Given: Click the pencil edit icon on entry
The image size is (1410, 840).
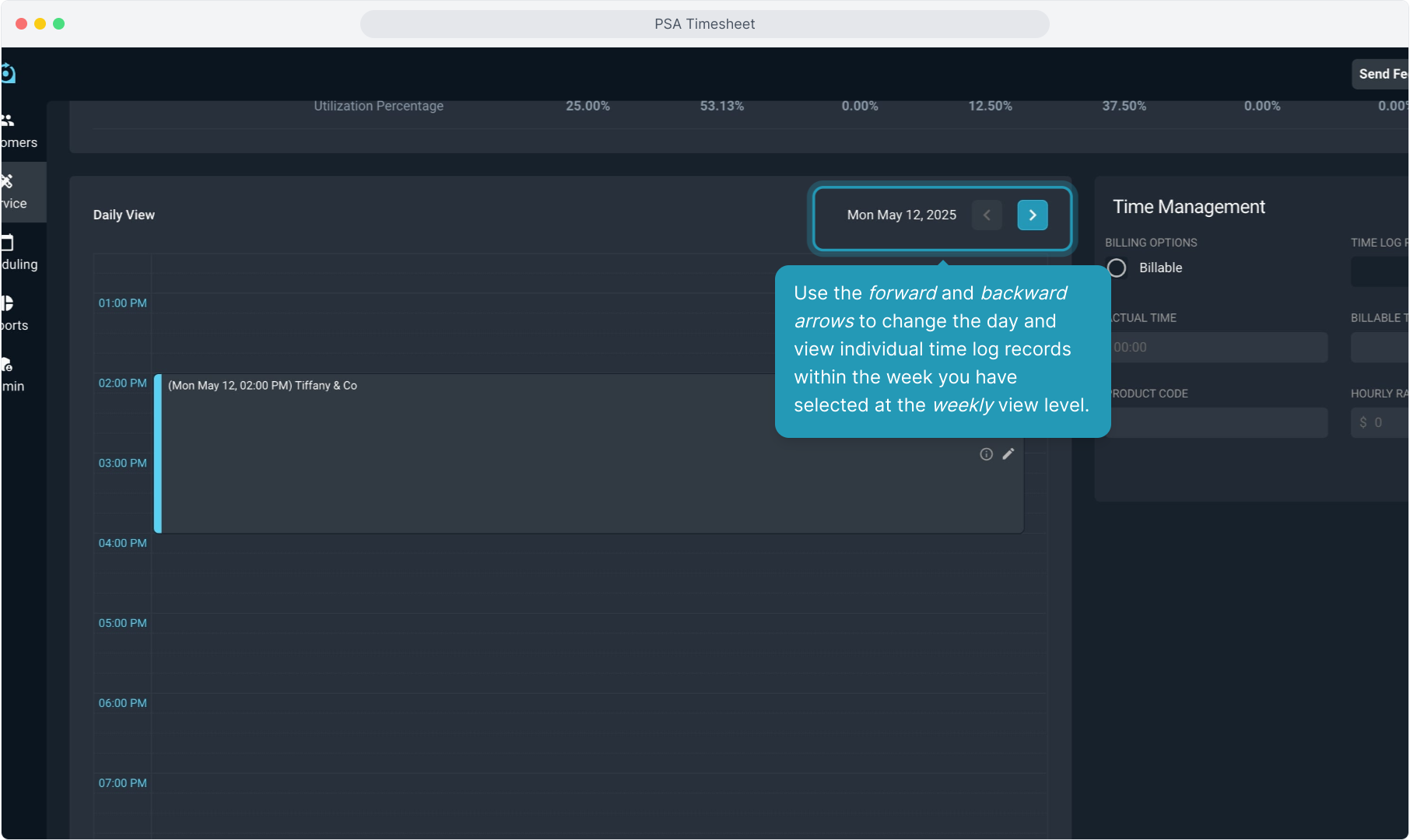Looking at the screenshot, I should [x=1008, y=454].
